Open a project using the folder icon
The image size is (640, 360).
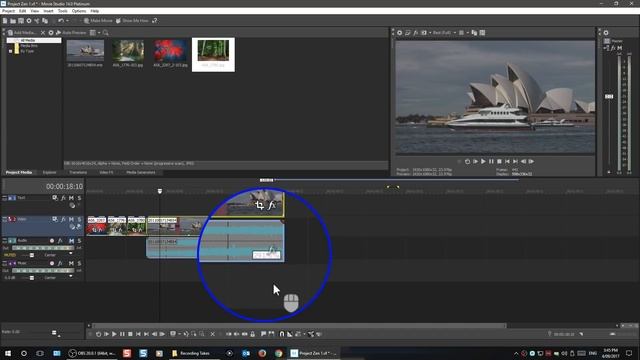pyautogui.click(x=13, y=21)
